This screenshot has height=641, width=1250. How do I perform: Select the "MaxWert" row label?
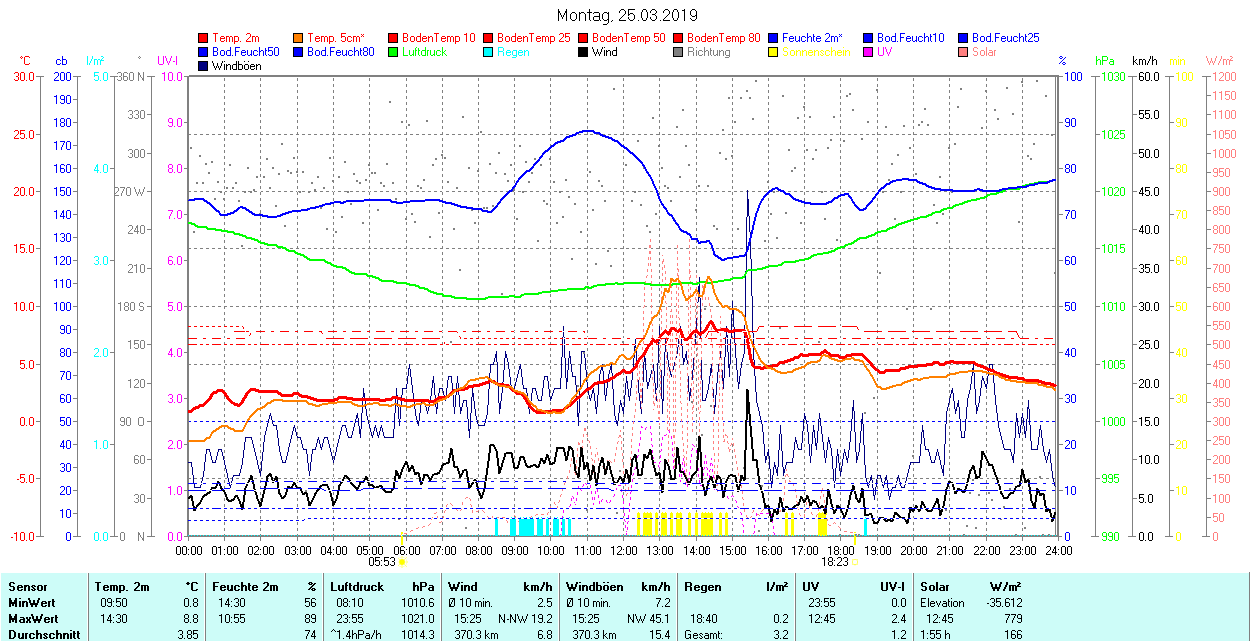click(x=32, y=619)
